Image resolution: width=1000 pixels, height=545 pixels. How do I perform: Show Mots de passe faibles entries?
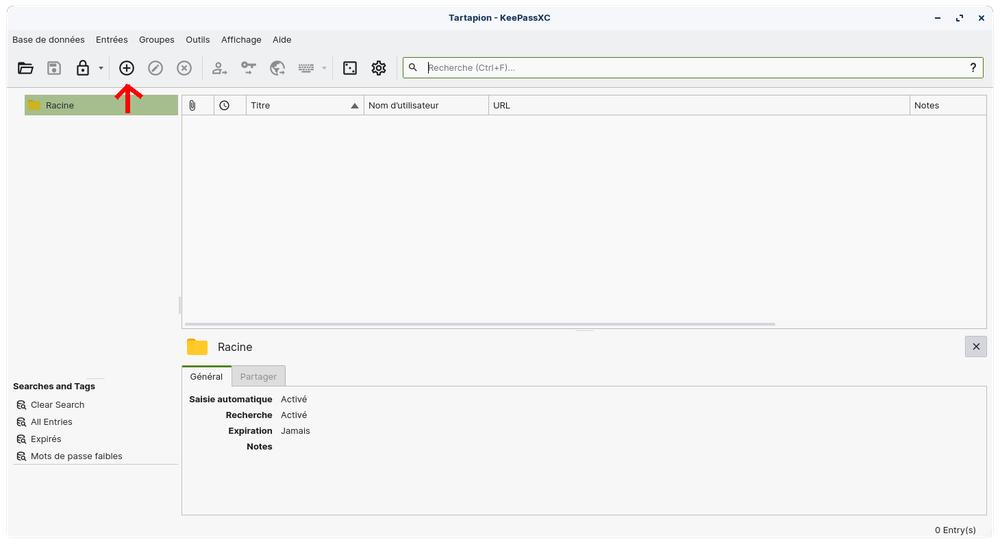76,456
